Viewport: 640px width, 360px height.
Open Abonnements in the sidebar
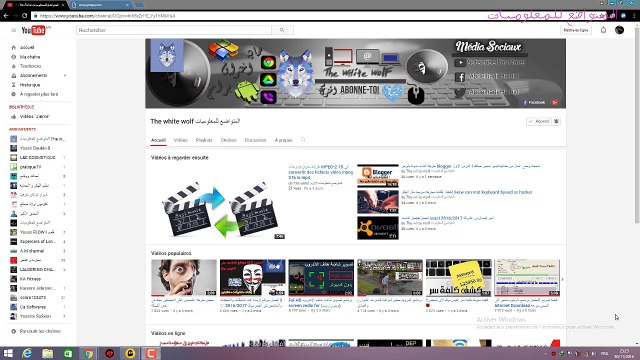click(33, 76)
